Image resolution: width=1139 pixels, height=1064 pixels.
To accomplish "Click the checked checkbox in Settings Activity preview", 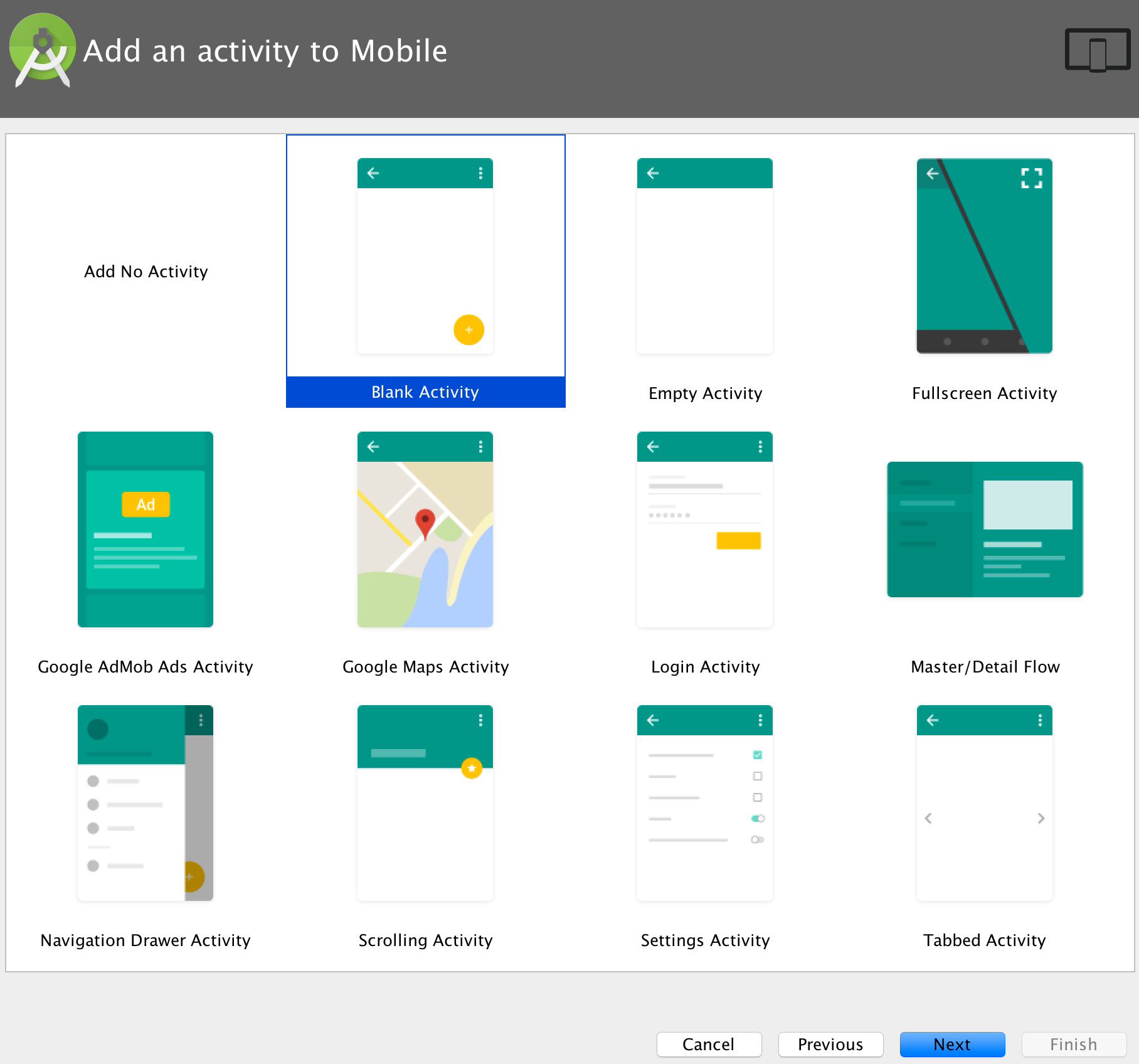I will 758,755.
